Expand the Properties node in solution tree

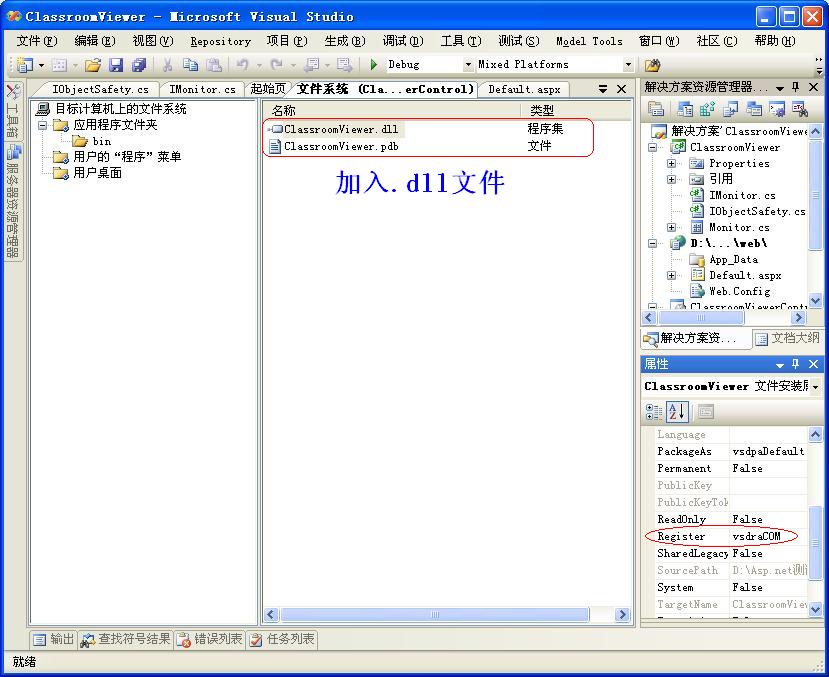tap(671, 163)
